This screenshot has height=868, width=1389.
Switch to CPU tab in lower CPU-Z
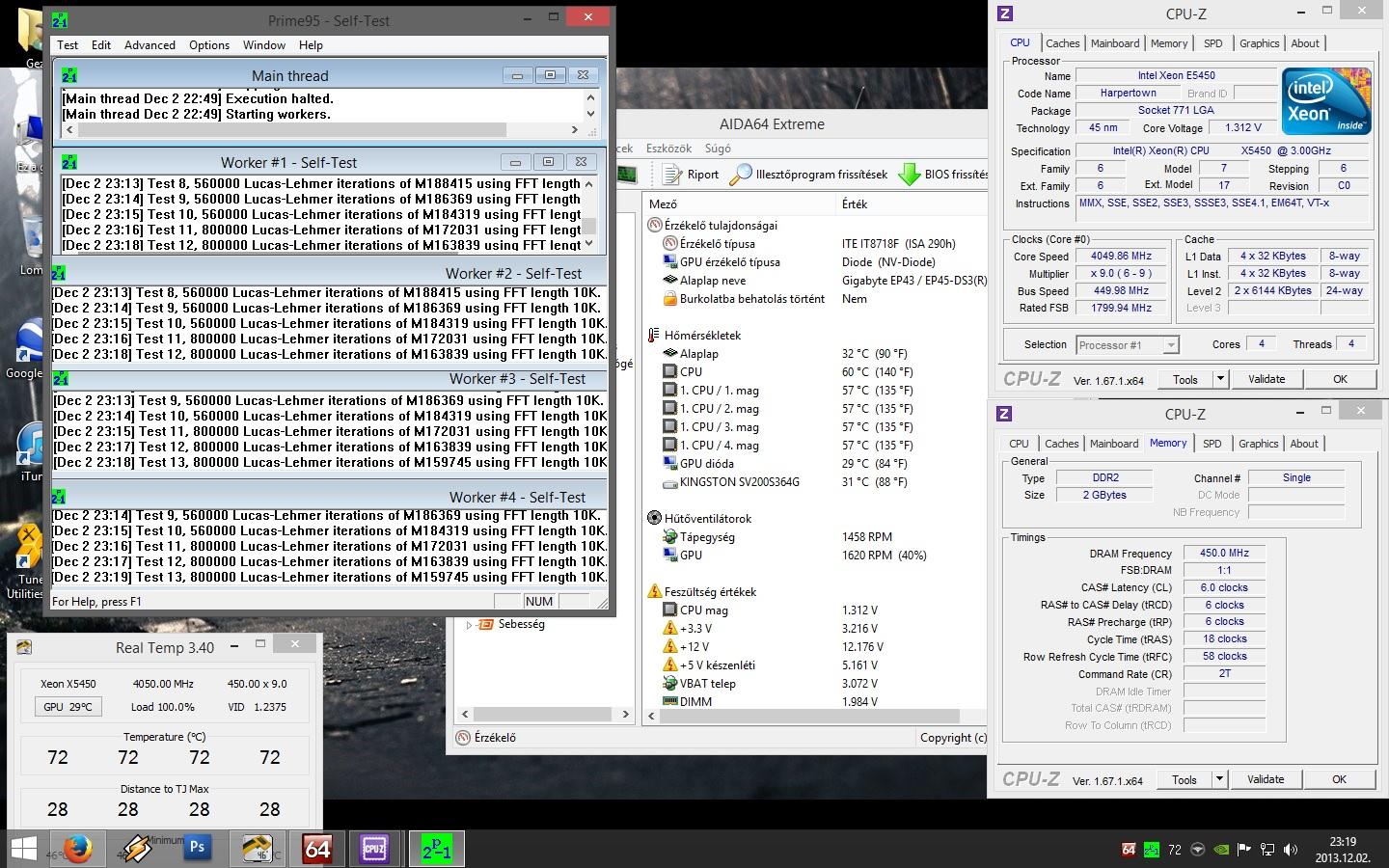click(x=1019, y=444)
